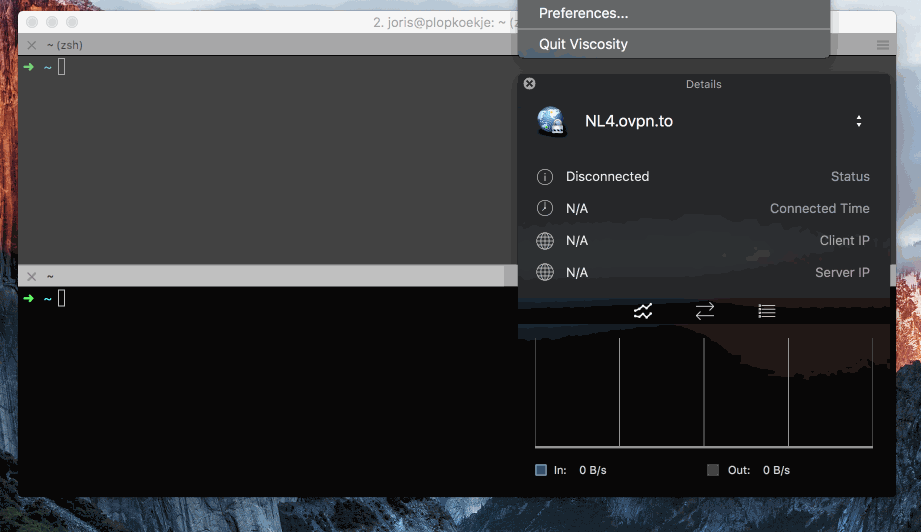Click the Status label
The image size is (921, 532).
pos(850,177)
